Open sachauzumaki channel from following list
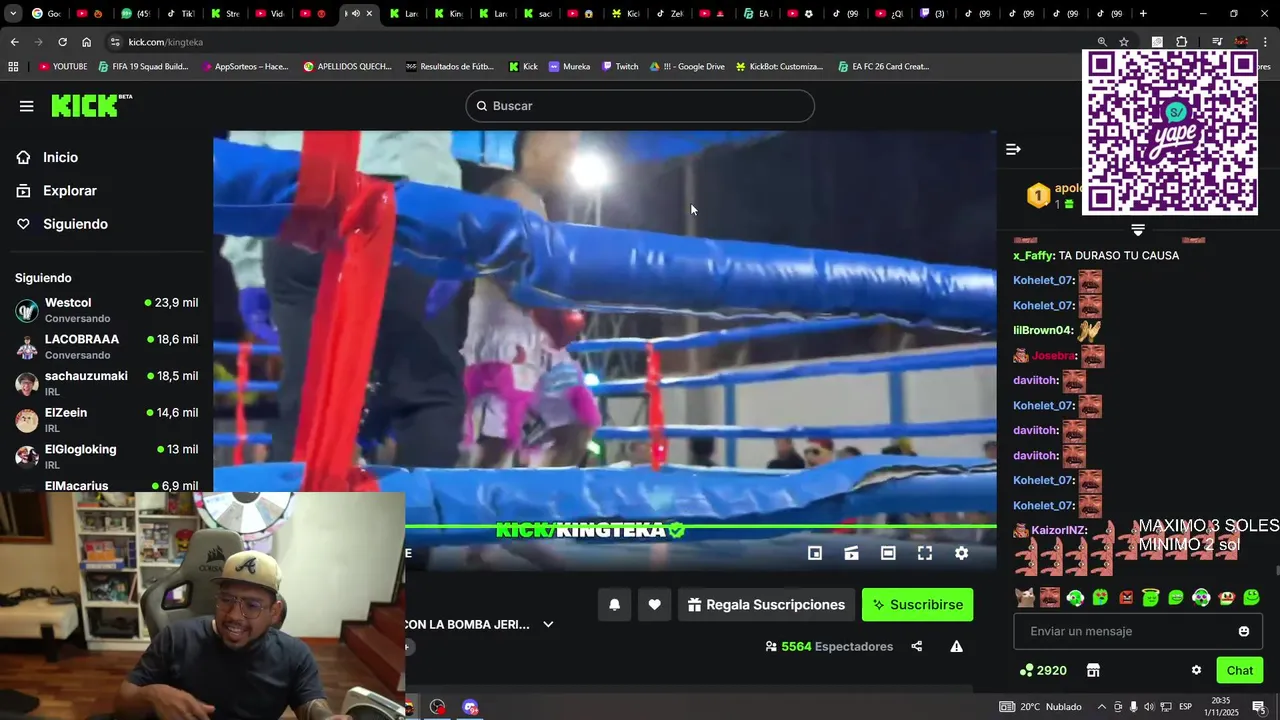Screen dimensions: 1280x720 pyautogui.click(x=106, y=384)
